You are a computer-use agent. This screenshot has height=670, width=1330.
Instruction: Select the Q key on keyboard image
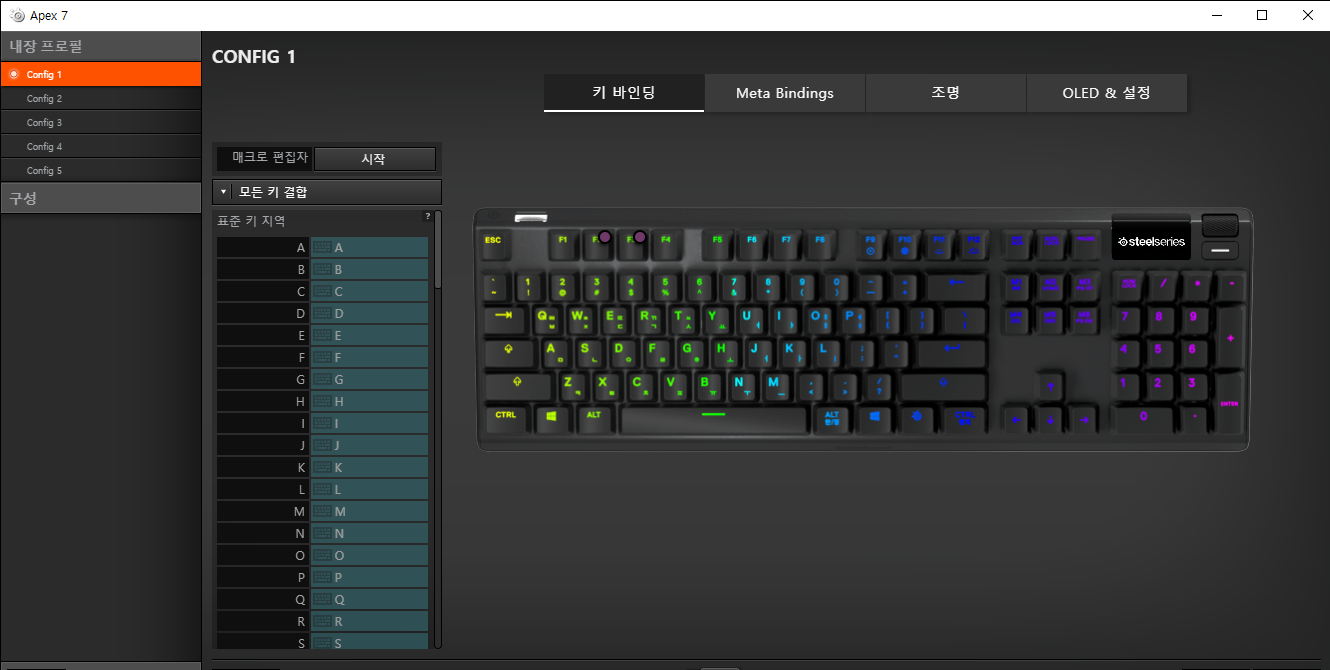point(546,318)
